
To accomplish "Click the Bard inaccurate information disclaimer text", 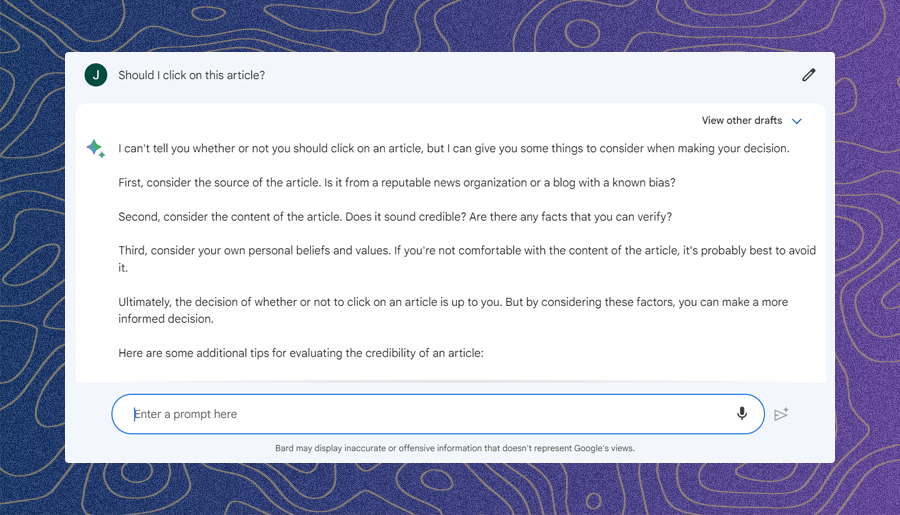I will (x=454, y=448).
